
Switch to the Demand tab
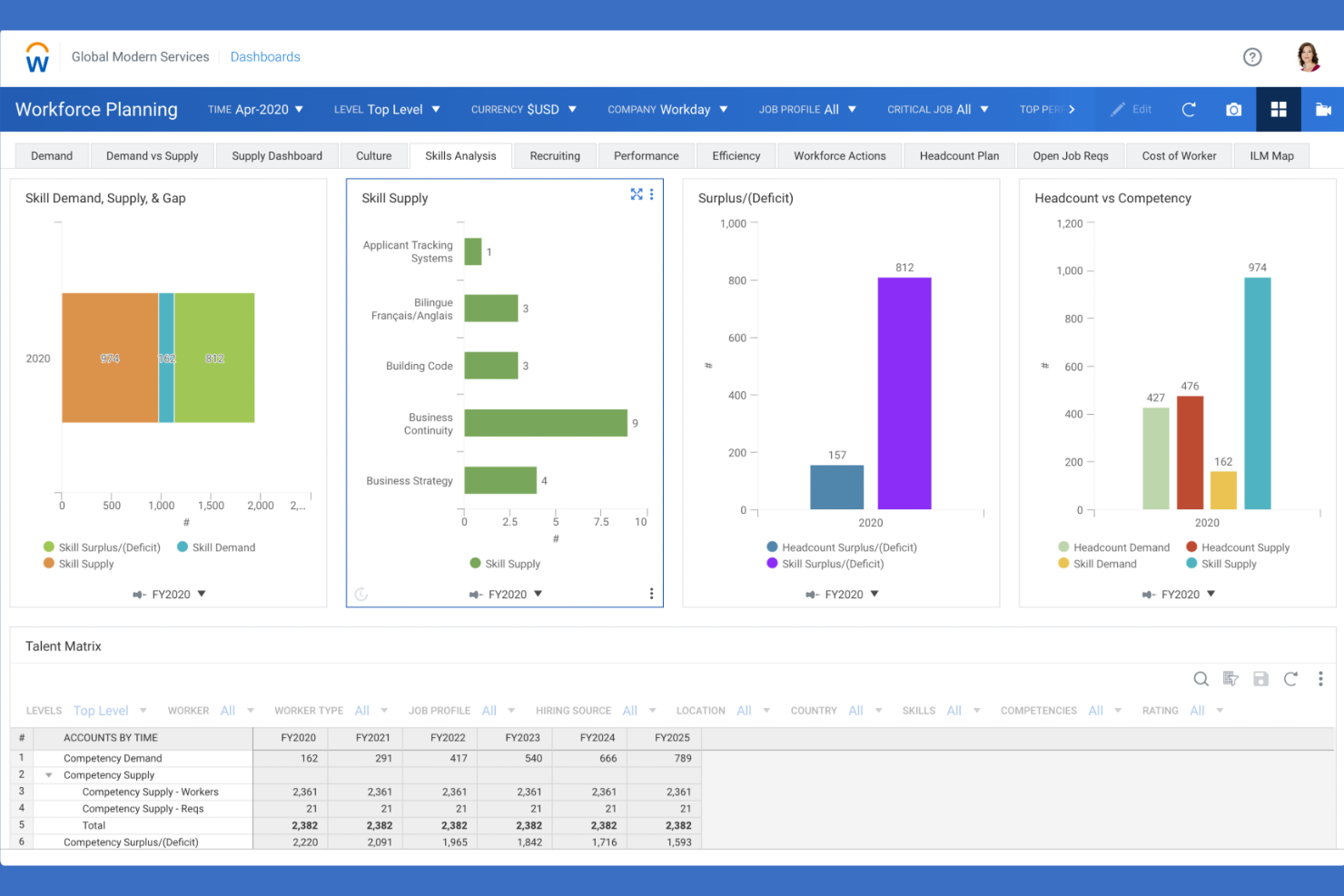click(52, 156)
